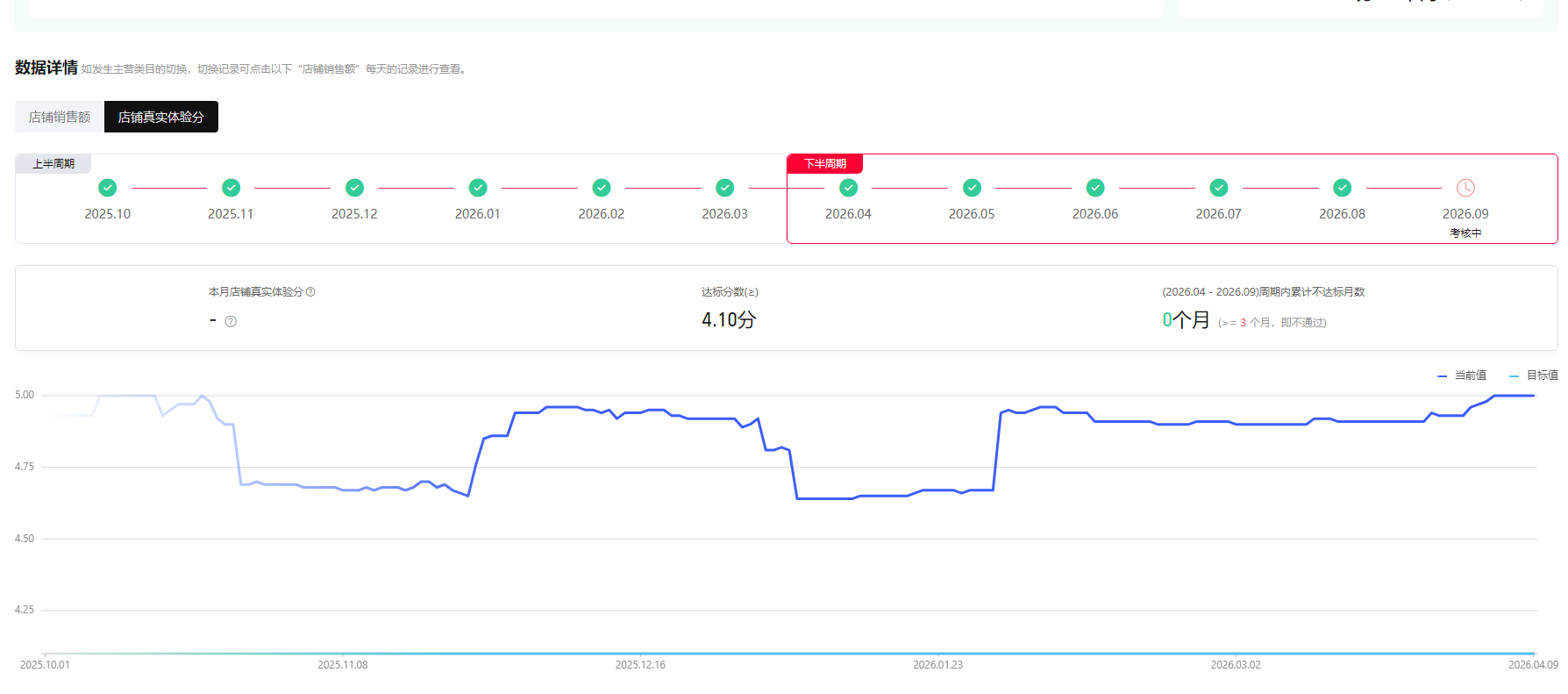Click the 2025.10 green checkmark icon
Image resolution: width=1568 pixels, height=694 pixels.
coord(107,188)
